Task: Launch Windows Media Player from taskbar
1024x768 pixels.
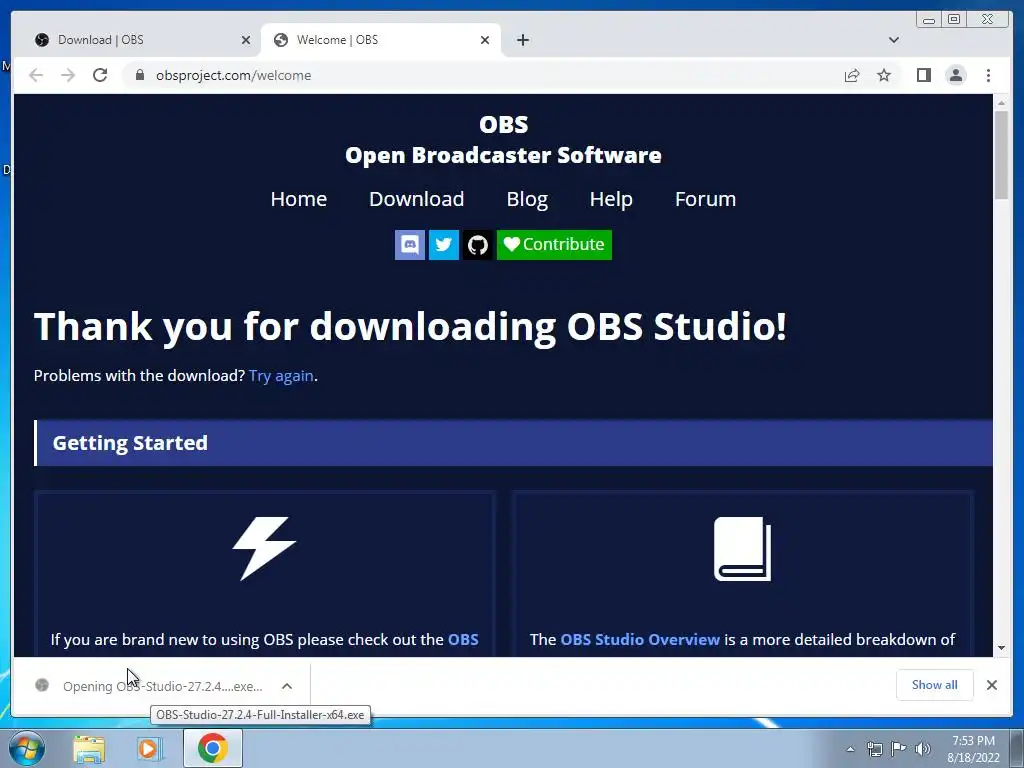Action: 148,749
